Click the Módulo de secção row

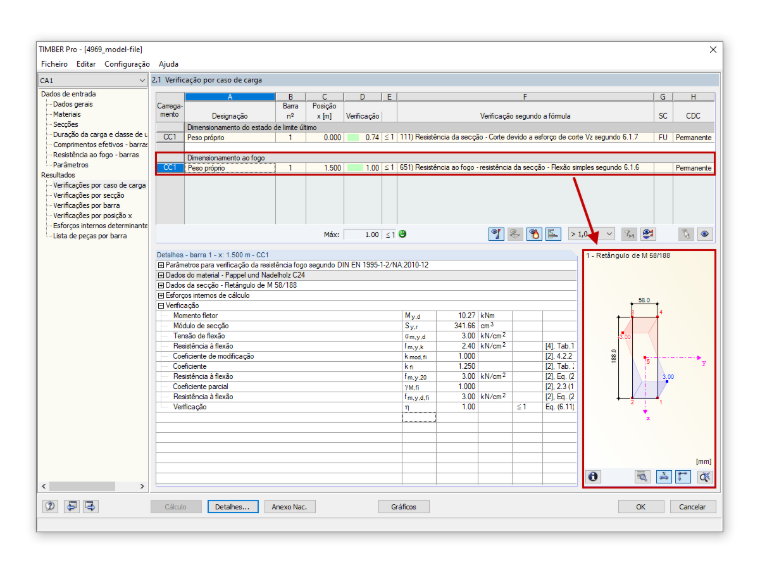coord(366,326)
